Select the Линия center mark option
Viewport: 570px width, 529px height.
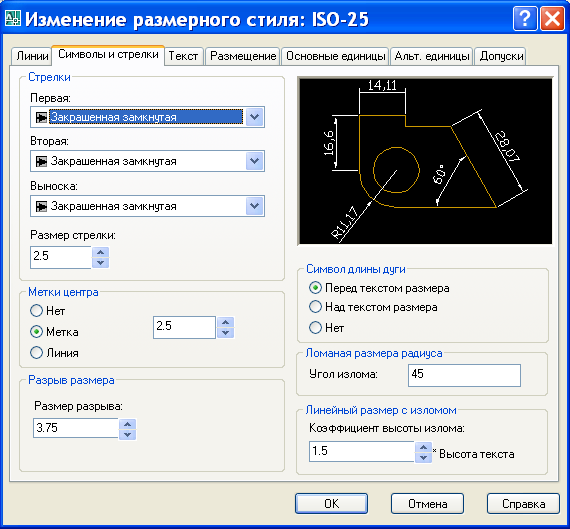point(36,353)
